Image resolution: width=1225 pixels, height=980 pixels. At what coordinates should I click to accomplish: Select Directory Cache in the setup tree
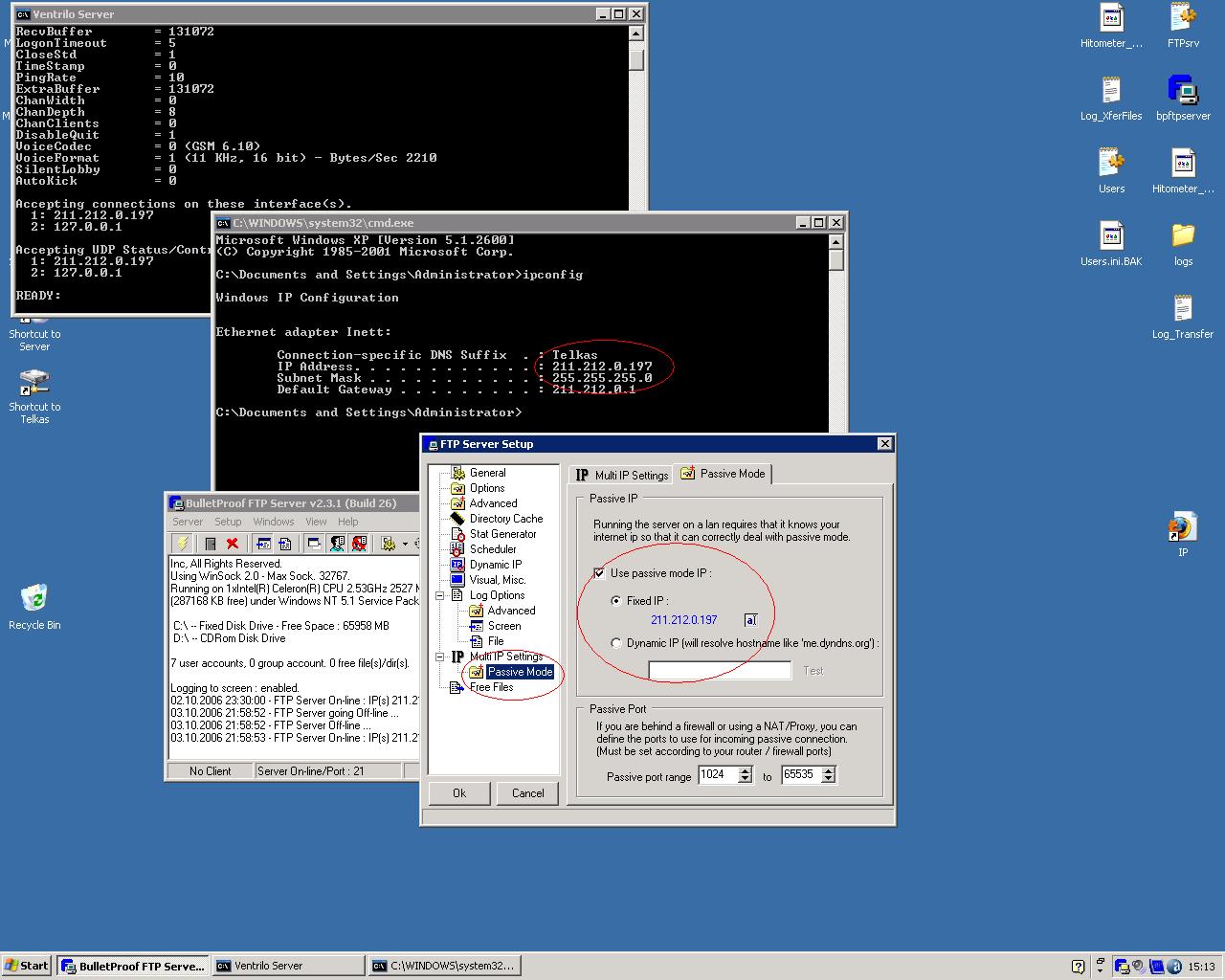(506, 519)
